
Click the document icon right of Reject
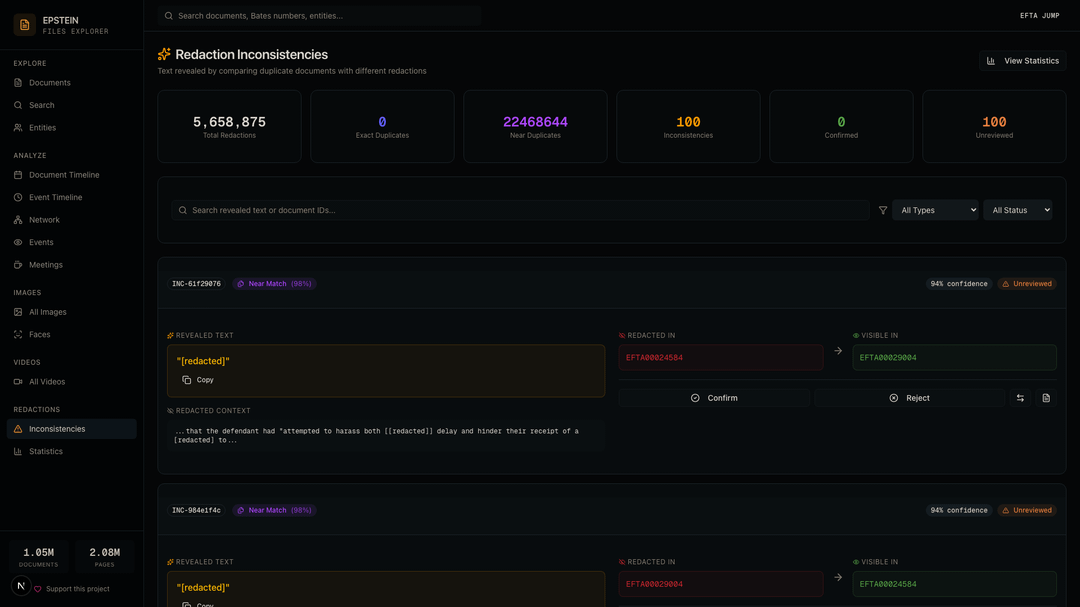(1046, 398)
